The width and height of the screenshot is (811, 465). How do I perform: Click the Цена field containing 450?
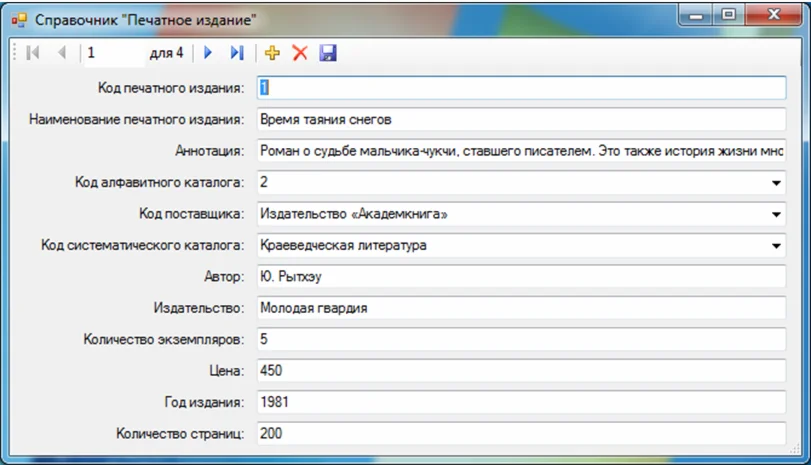(x=520, y=371)
